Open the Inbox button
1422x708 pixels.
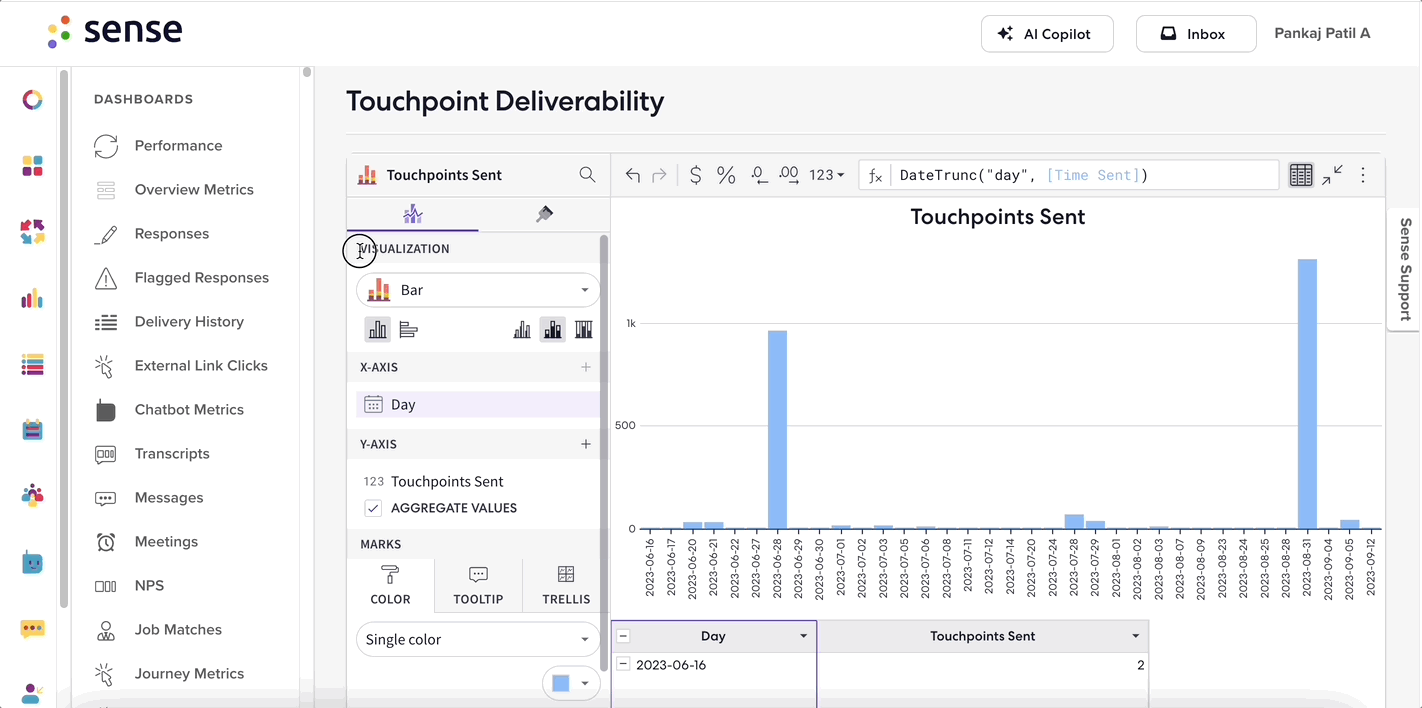tap(1196, 34)
